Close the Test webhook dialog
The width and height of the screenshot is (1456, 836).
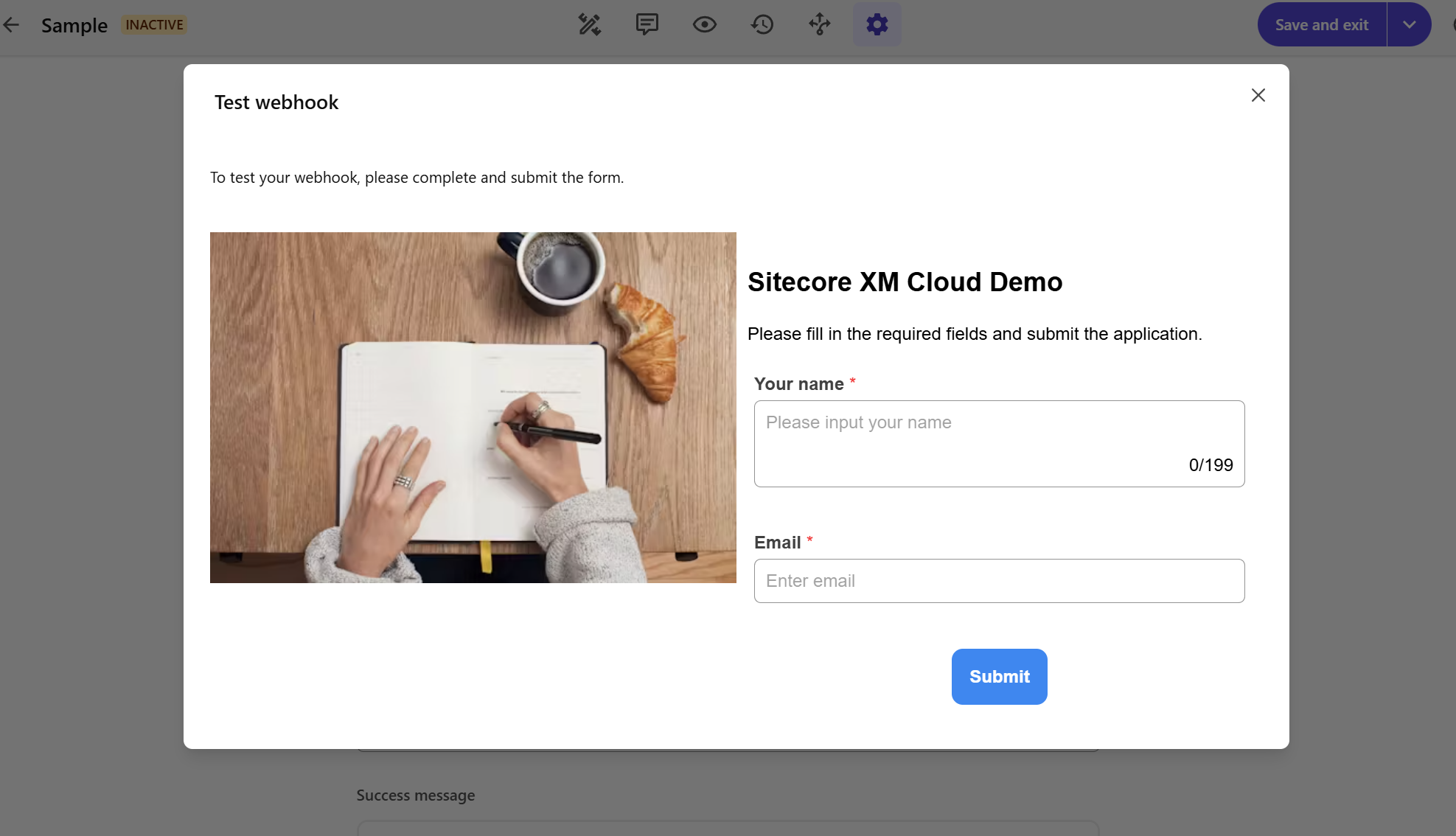[x=1258, y=95]
